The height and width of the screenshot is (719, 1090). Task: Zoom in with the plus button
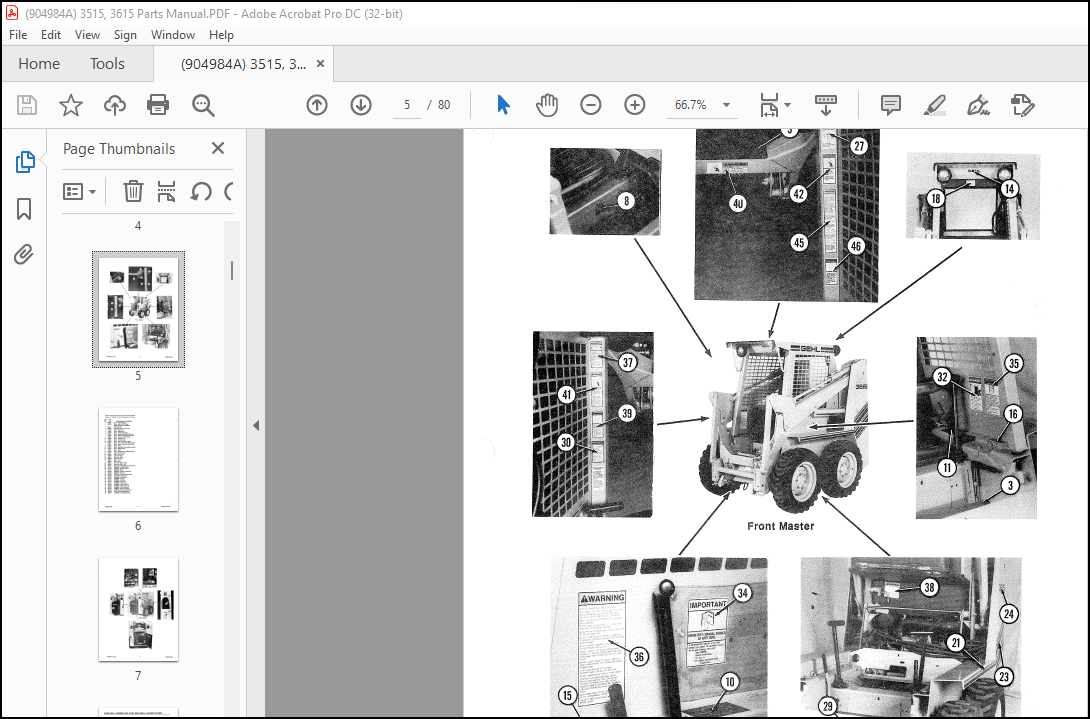635,105
